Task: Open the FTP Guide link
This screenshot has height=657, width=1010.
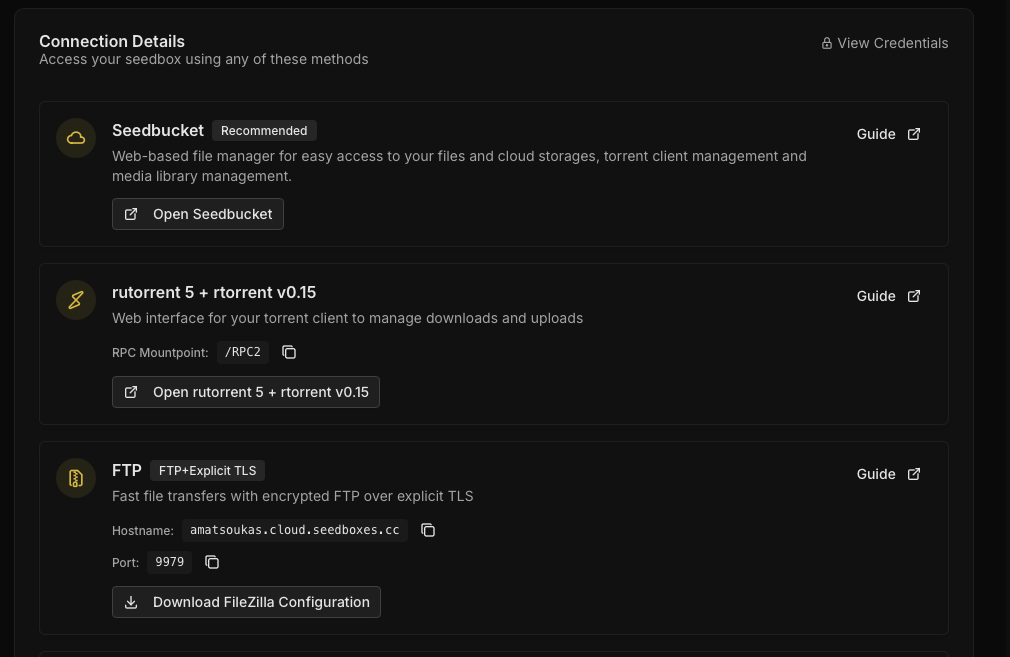Action: [876, 474]
